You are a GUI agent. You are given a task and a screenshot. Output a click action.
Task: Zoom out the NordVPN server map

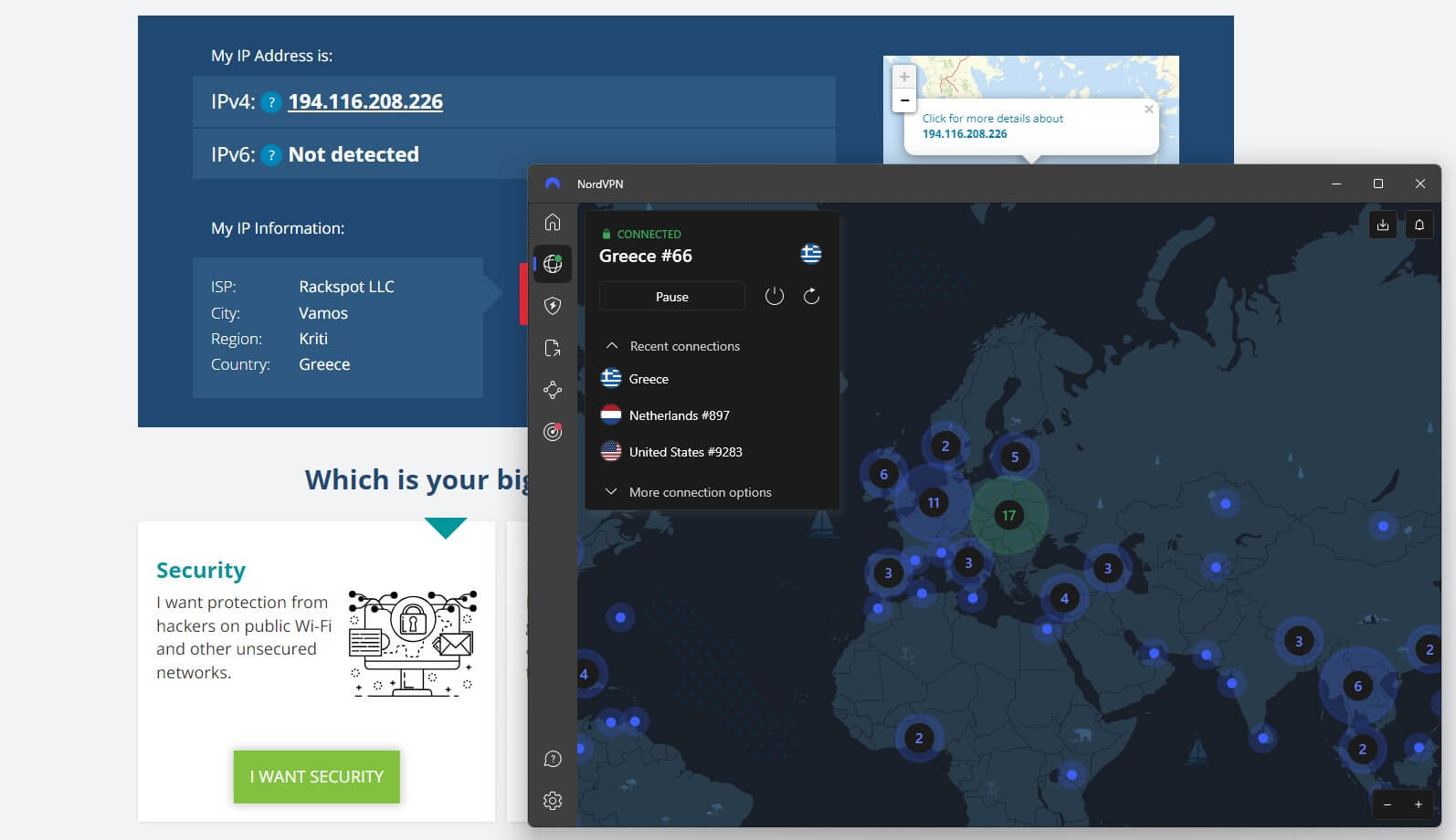pyautogui.click(x=1387, y=804)
